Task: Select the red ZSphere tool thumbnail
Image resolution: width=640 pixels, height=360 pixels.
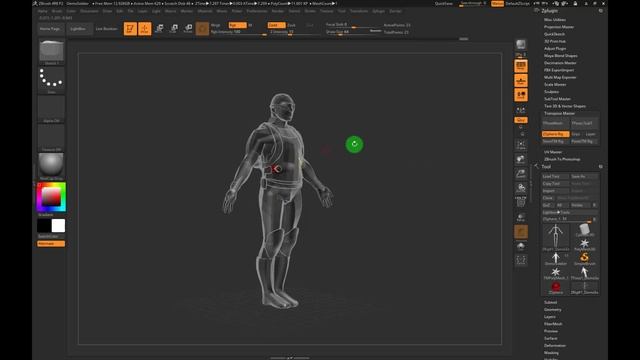Action: click(x=556, y=287)
